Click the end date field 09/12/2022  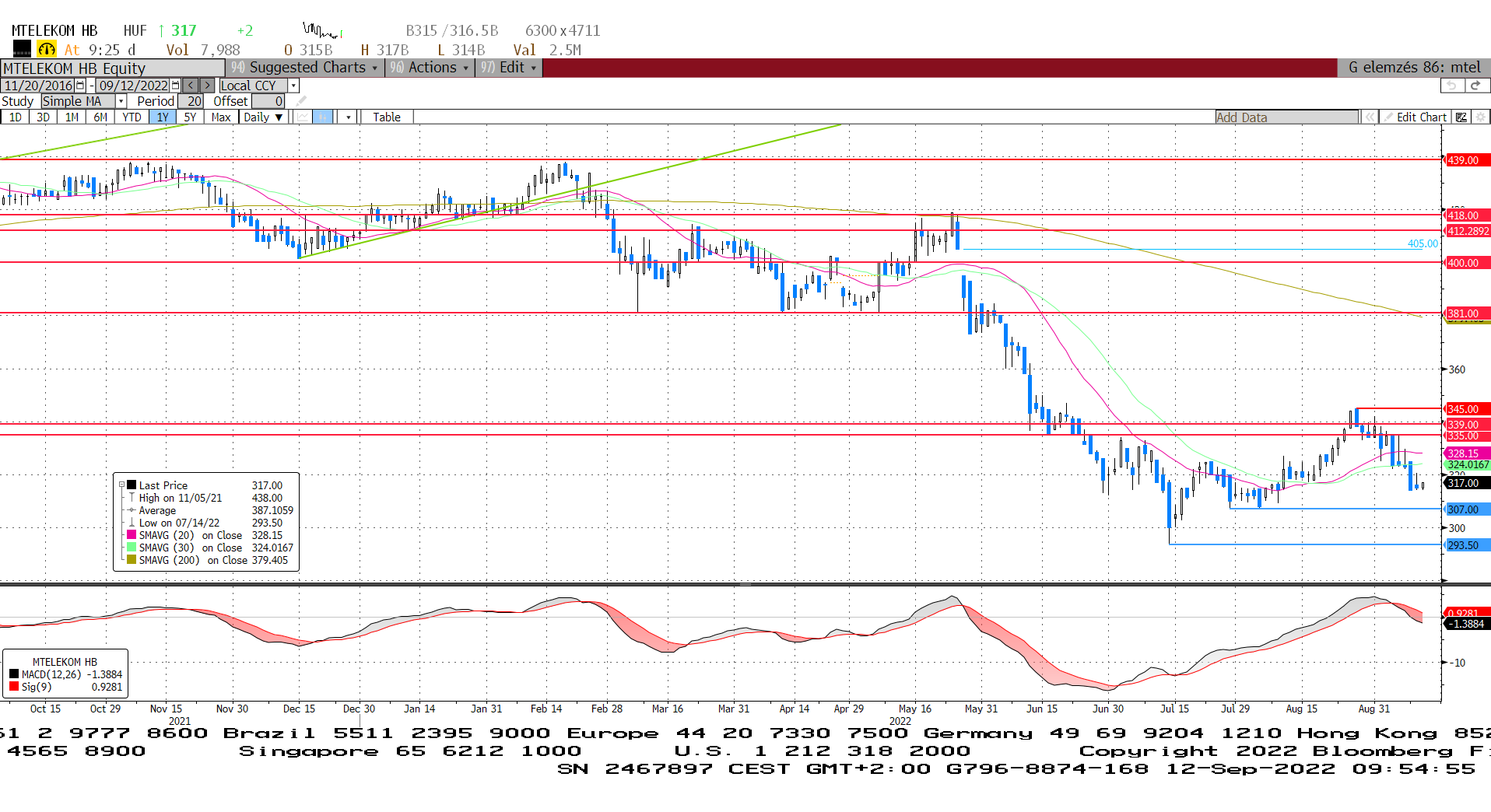(x=133, y=86)
